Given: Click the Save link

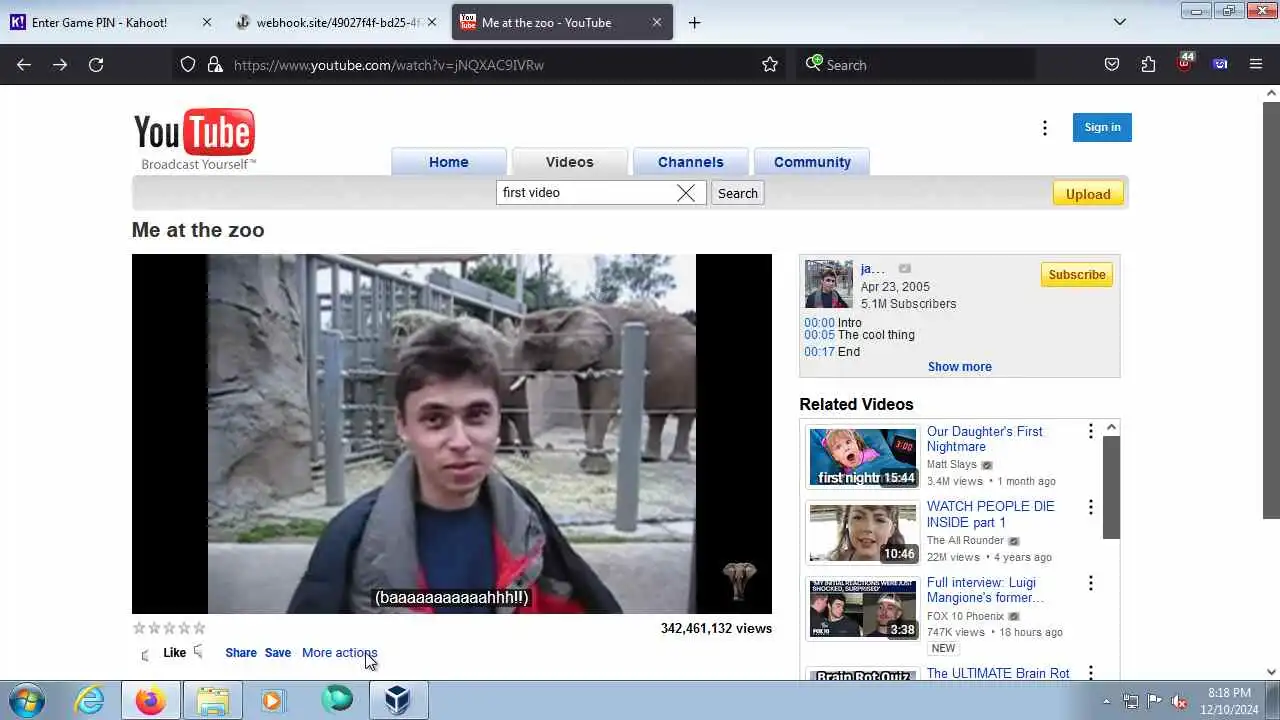Looking at the screenshot, I should [278, 653].
